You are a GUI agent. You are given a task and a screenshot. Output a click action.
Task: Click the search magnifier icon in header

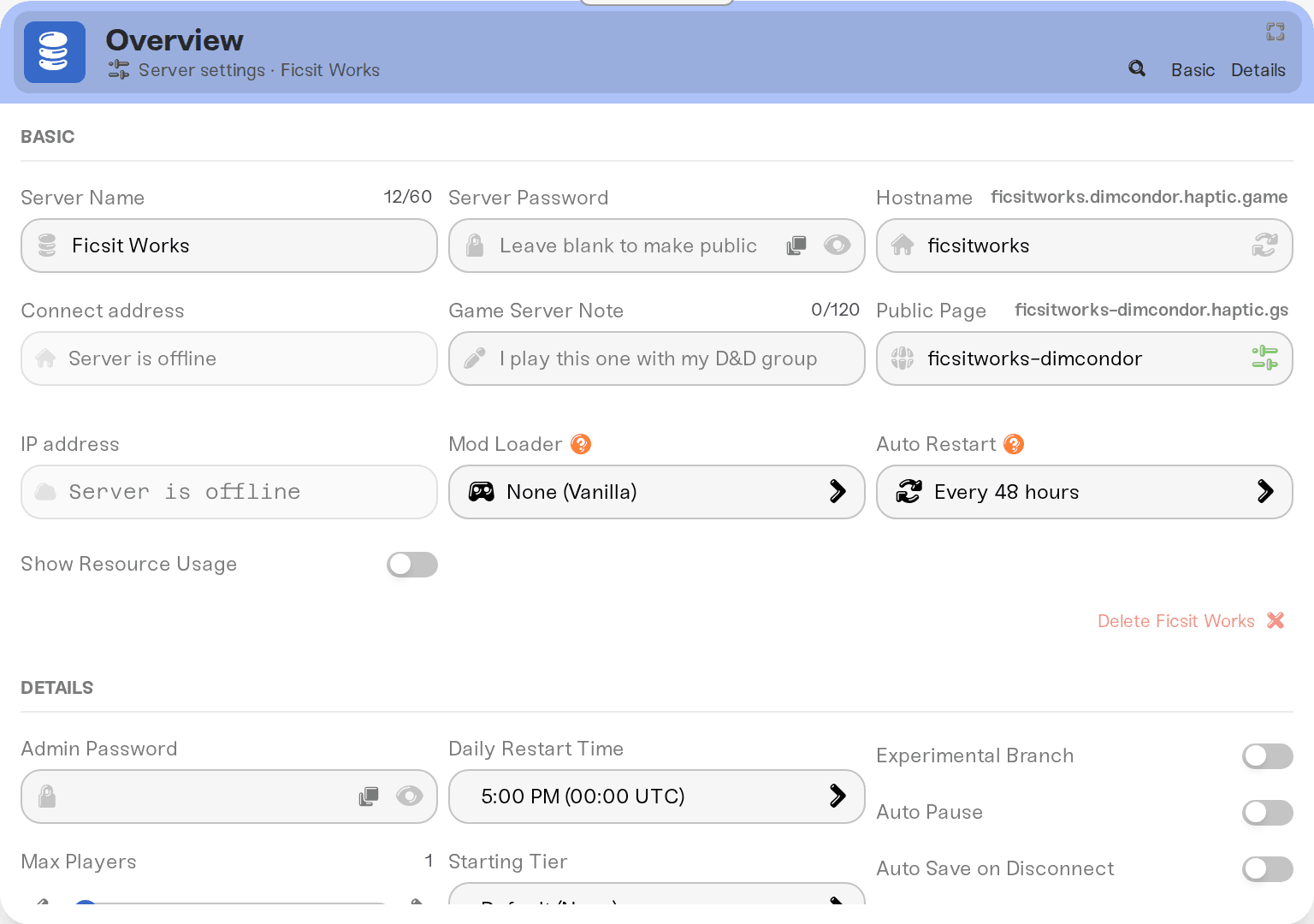click(x=1137, y=68)
